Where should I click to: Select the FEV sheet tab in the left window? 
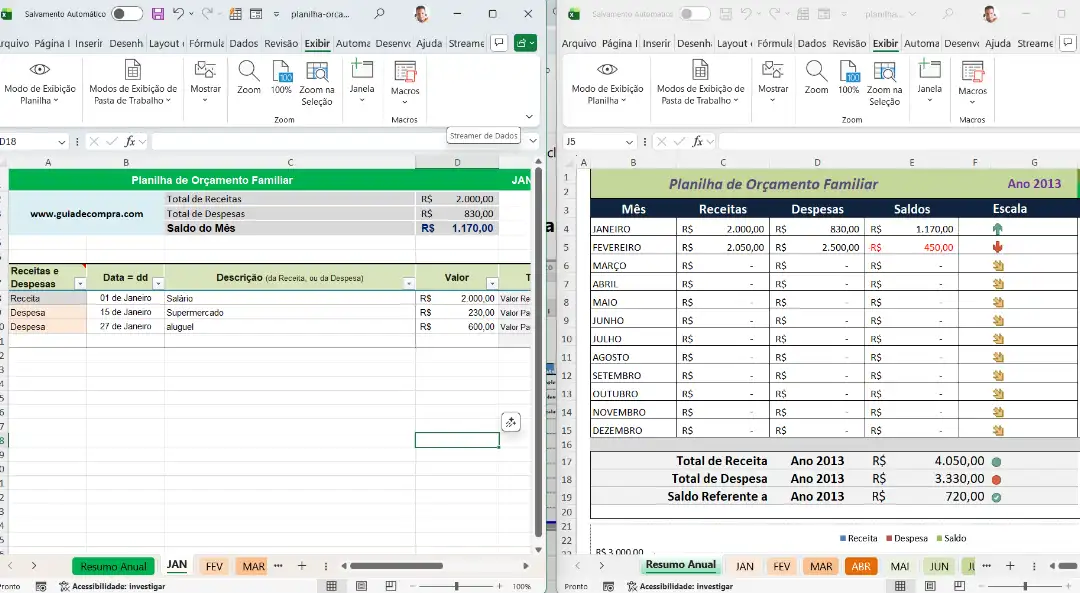[214, 566]
